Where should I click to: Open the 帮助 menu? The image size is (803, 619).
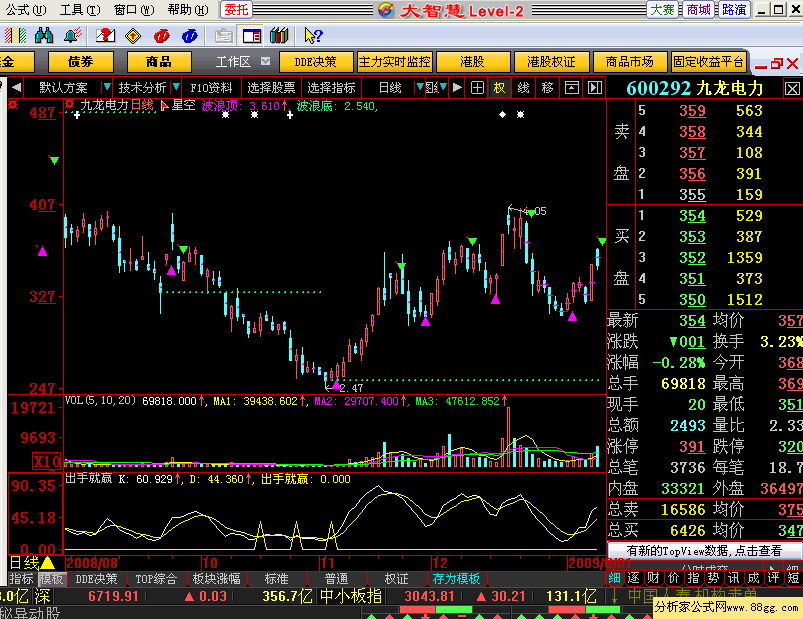(x=188, y=10)
